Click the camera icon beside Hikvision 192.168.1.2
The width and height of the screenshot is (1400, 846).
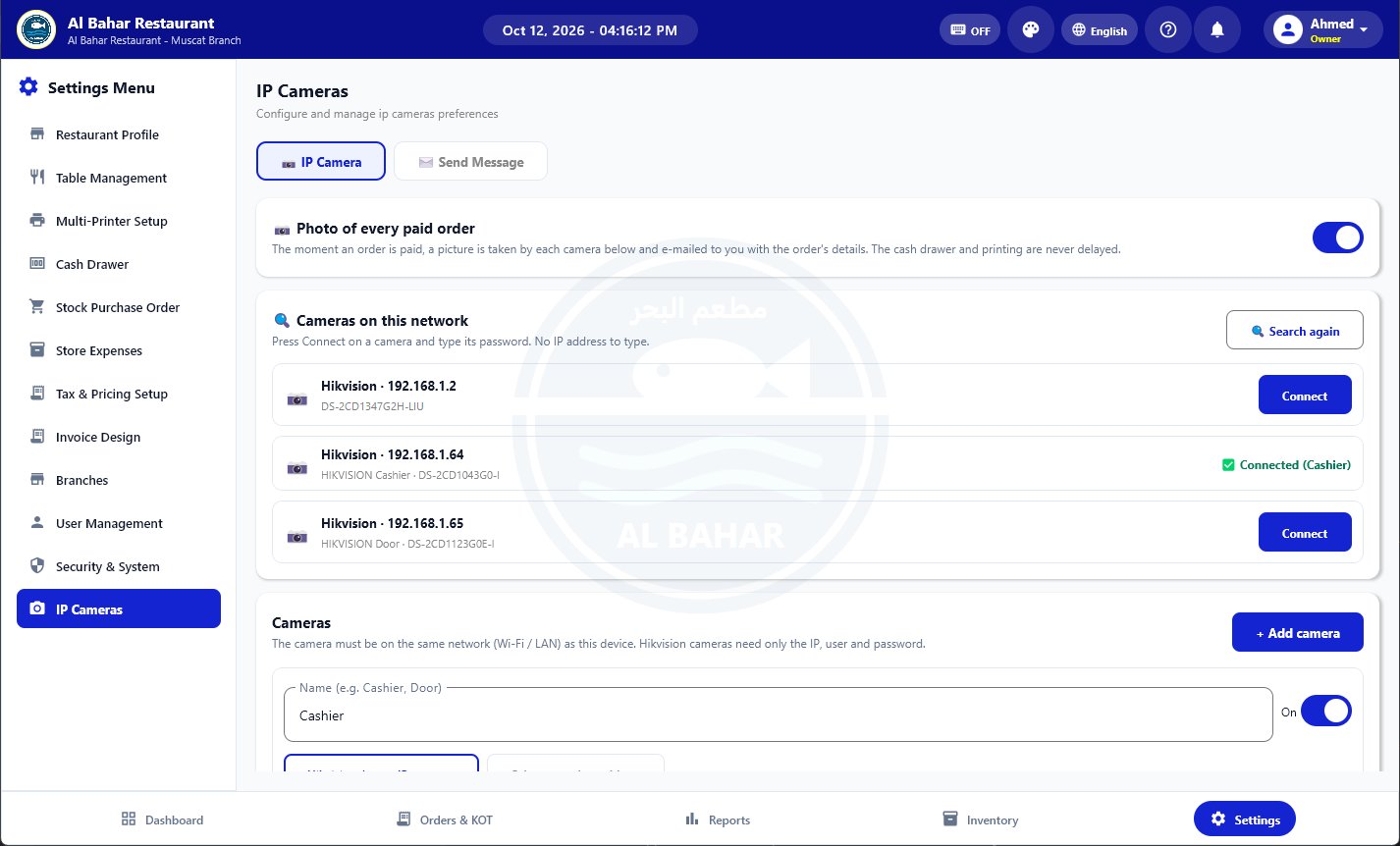(296, 399)
